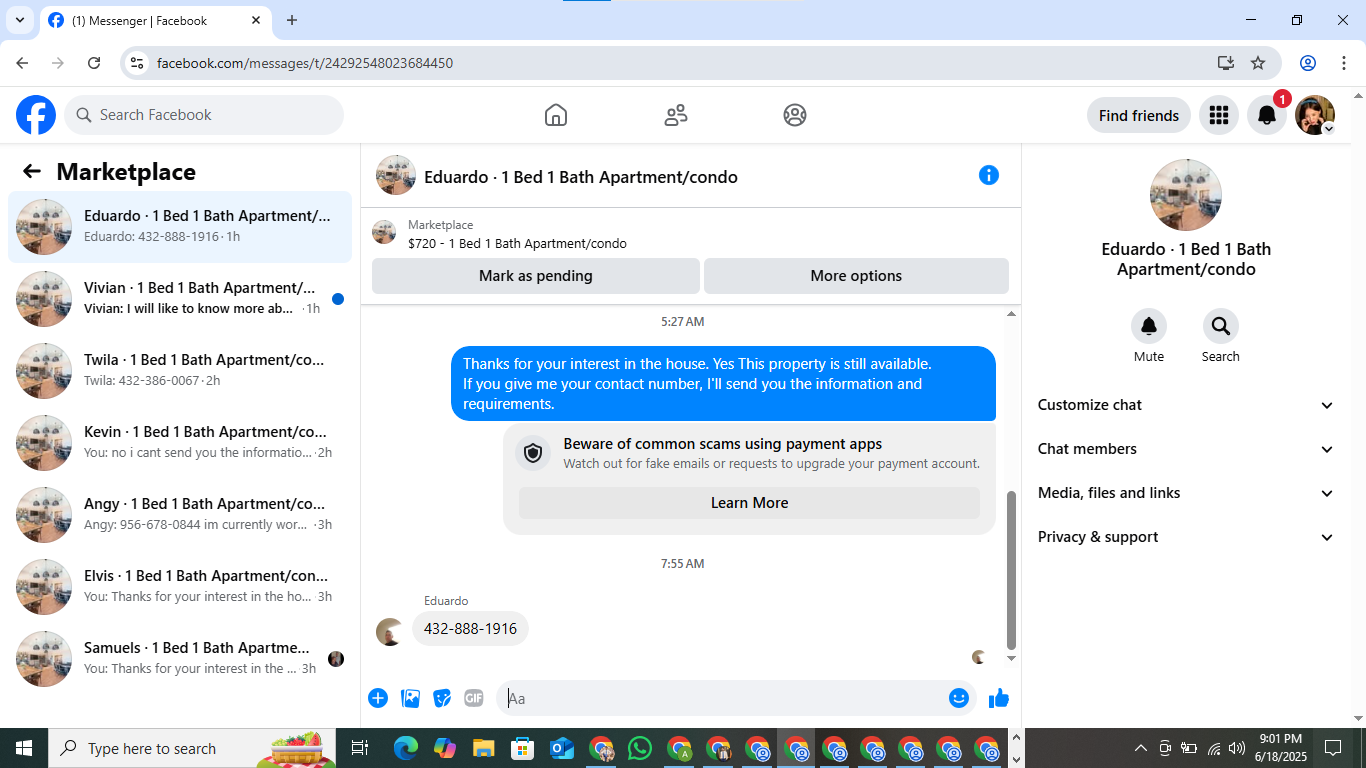Click the chat scrollbar down arrow
The width and height of the screenshot is (1366, 768).
pyautogui.click(x=1011, y=659)
